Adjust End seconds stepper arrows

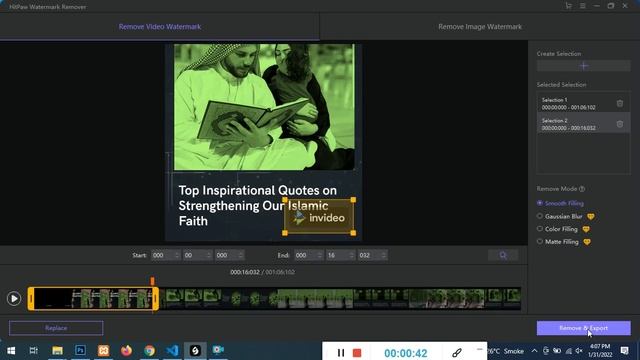pyautogui.click(x=351, y=255)
